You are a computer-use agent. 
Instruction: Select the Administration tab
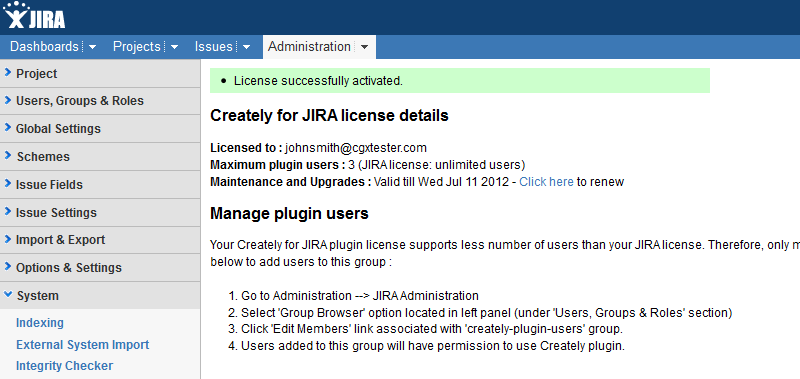coord(310,47)
